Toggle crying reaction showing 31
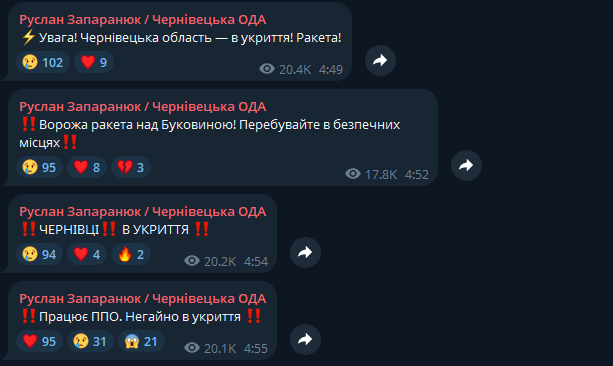Screen dimensions: 613x366 coord(90,341)
